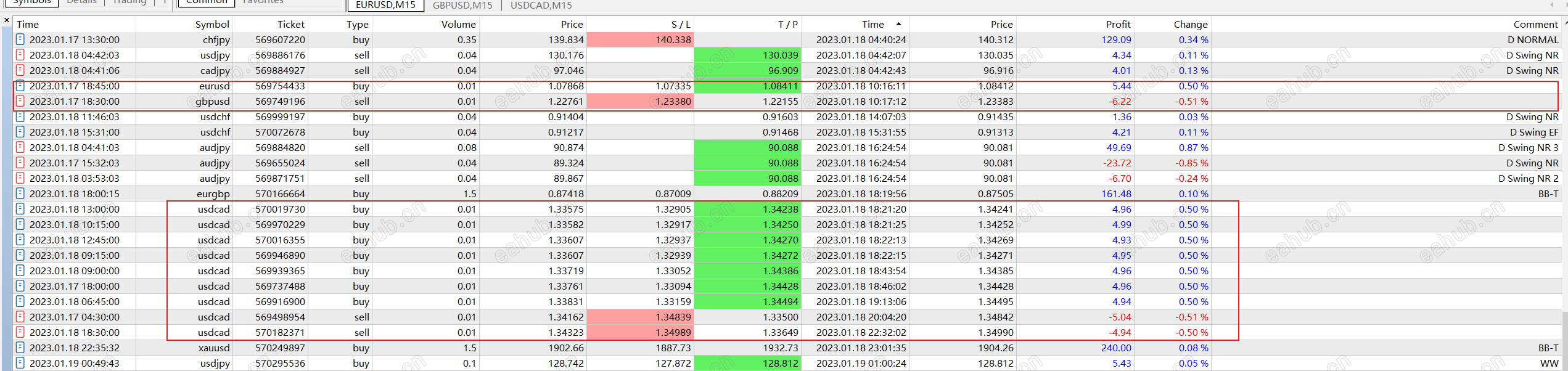
Task: Click the deal icon for ticket 569916900
Action: coord(20,301)
